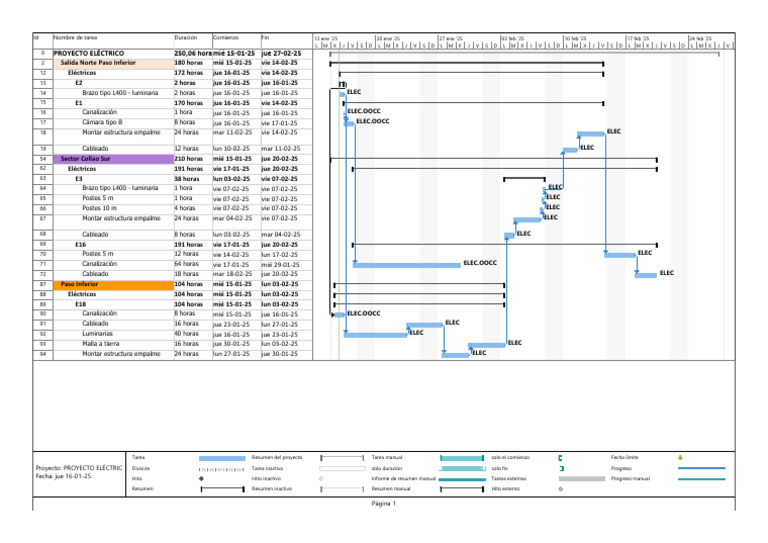
Task: Click the 'Id' column header
Action: point(36,37)
